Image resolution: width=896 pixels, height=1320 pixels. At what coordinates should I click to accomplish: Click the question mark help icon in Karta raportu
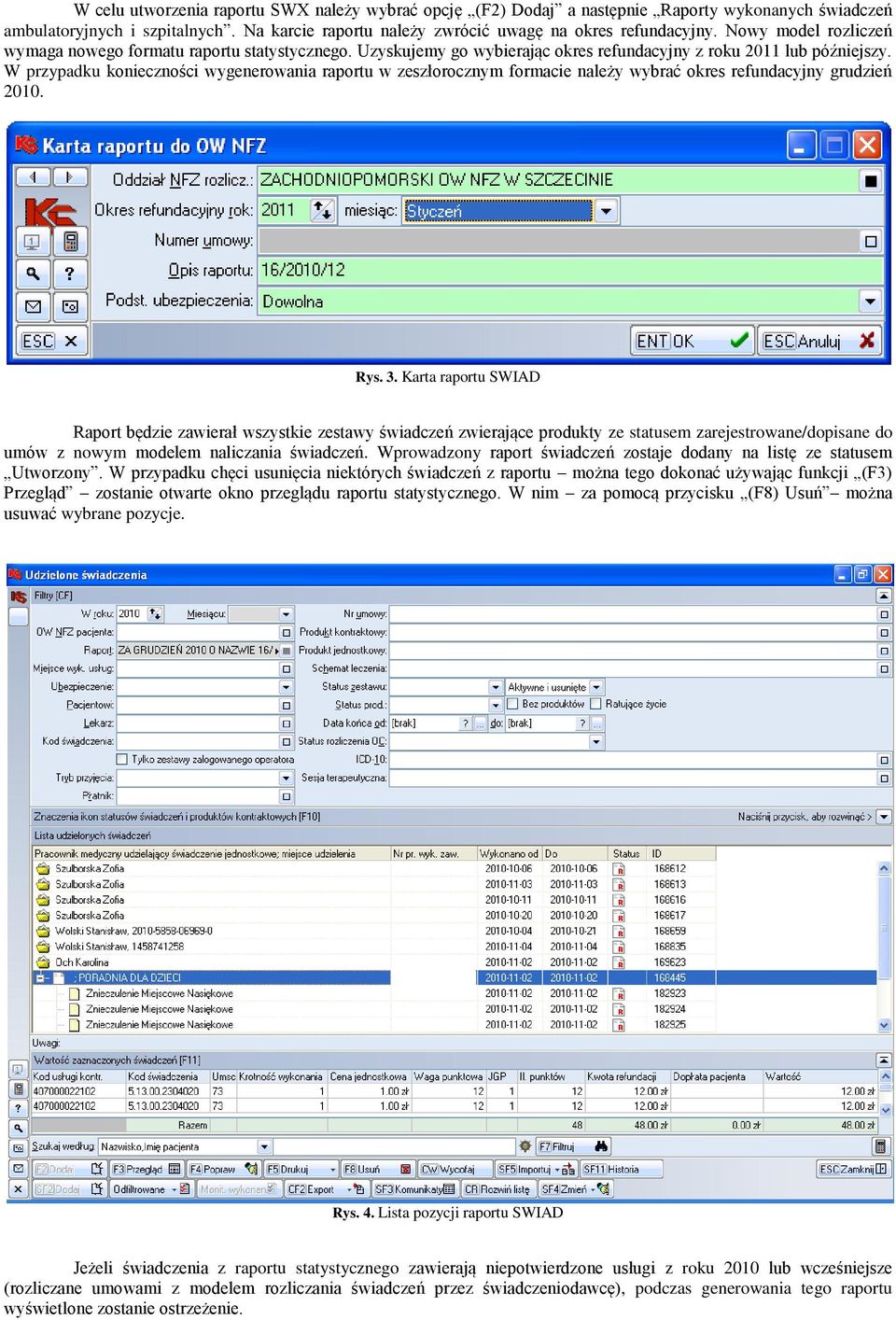click(x=70, y=274)
